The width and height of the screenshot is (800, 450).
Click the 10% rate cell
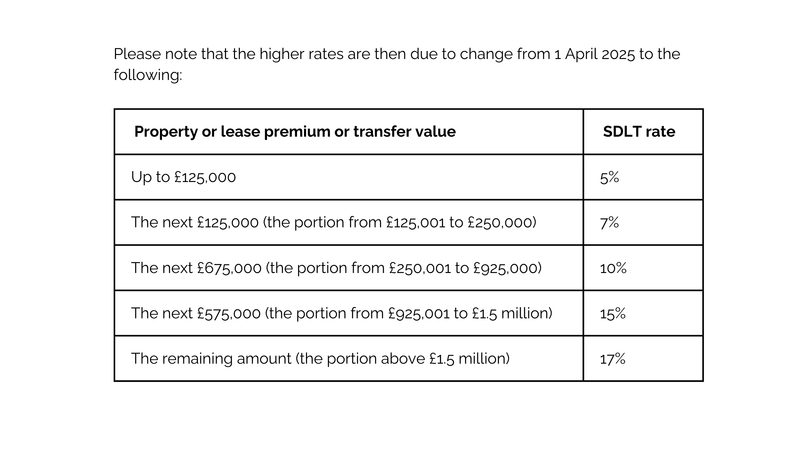(613, 268)
